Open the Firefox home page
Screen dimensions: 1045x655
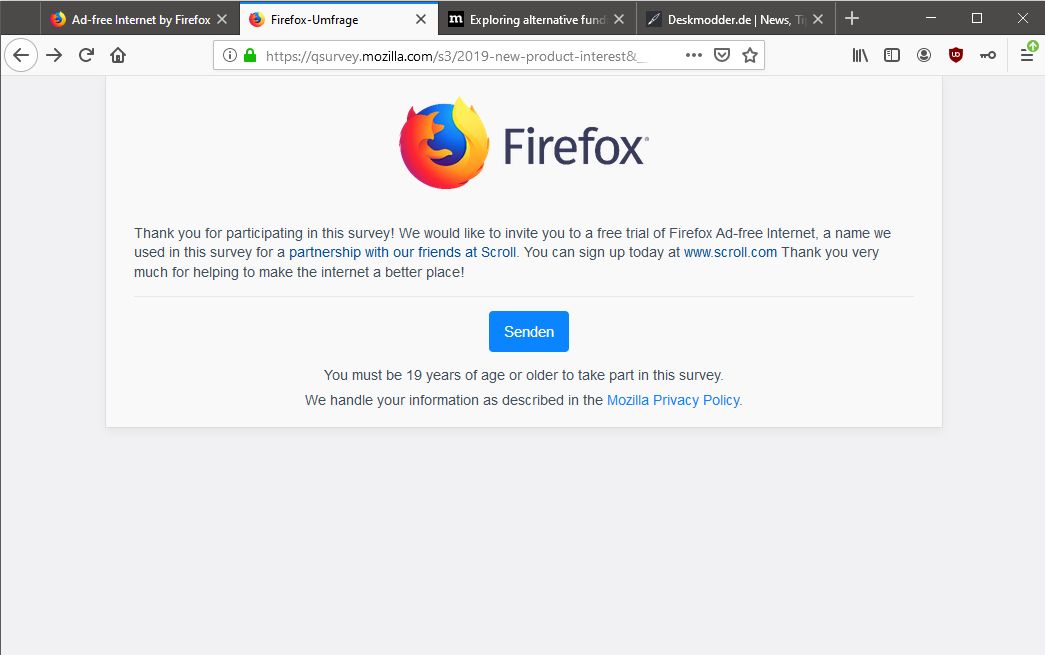tap(118, 55)
